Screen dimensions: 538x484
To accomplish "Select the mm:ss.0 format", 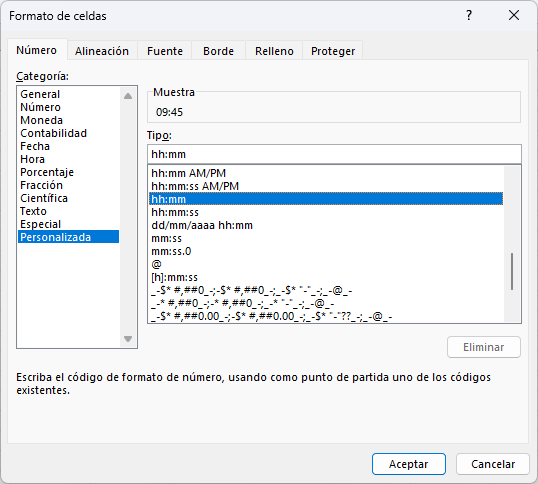I will point(326,251).
